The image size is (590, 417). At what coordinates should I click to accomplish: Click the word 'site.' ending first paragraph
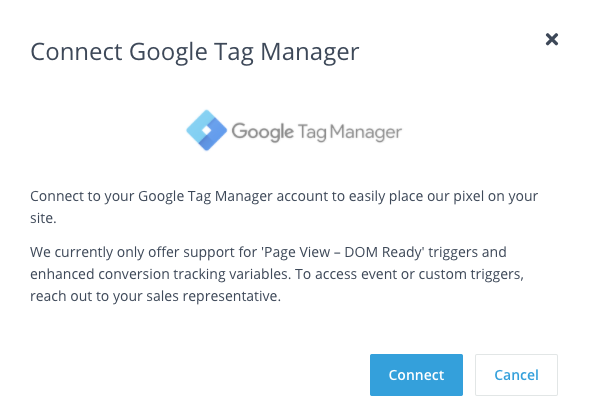pyautogui.click(x=43, y=218)
